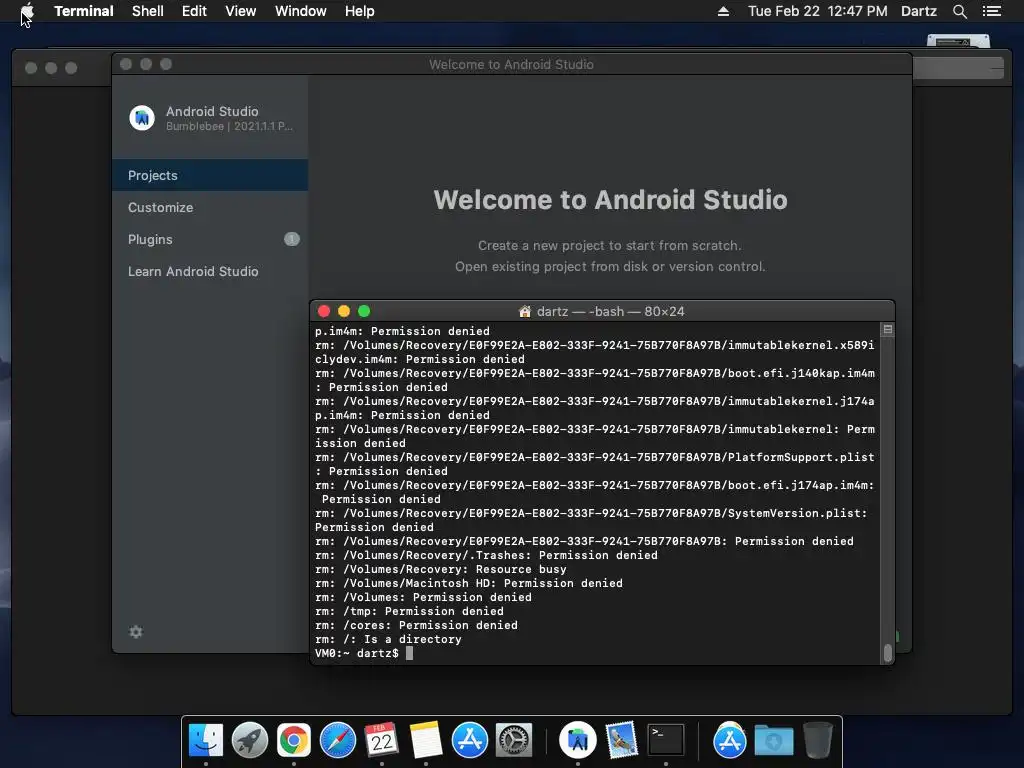
Task: Open App Store icon beside Notes
Action: [x=470, y=740]
